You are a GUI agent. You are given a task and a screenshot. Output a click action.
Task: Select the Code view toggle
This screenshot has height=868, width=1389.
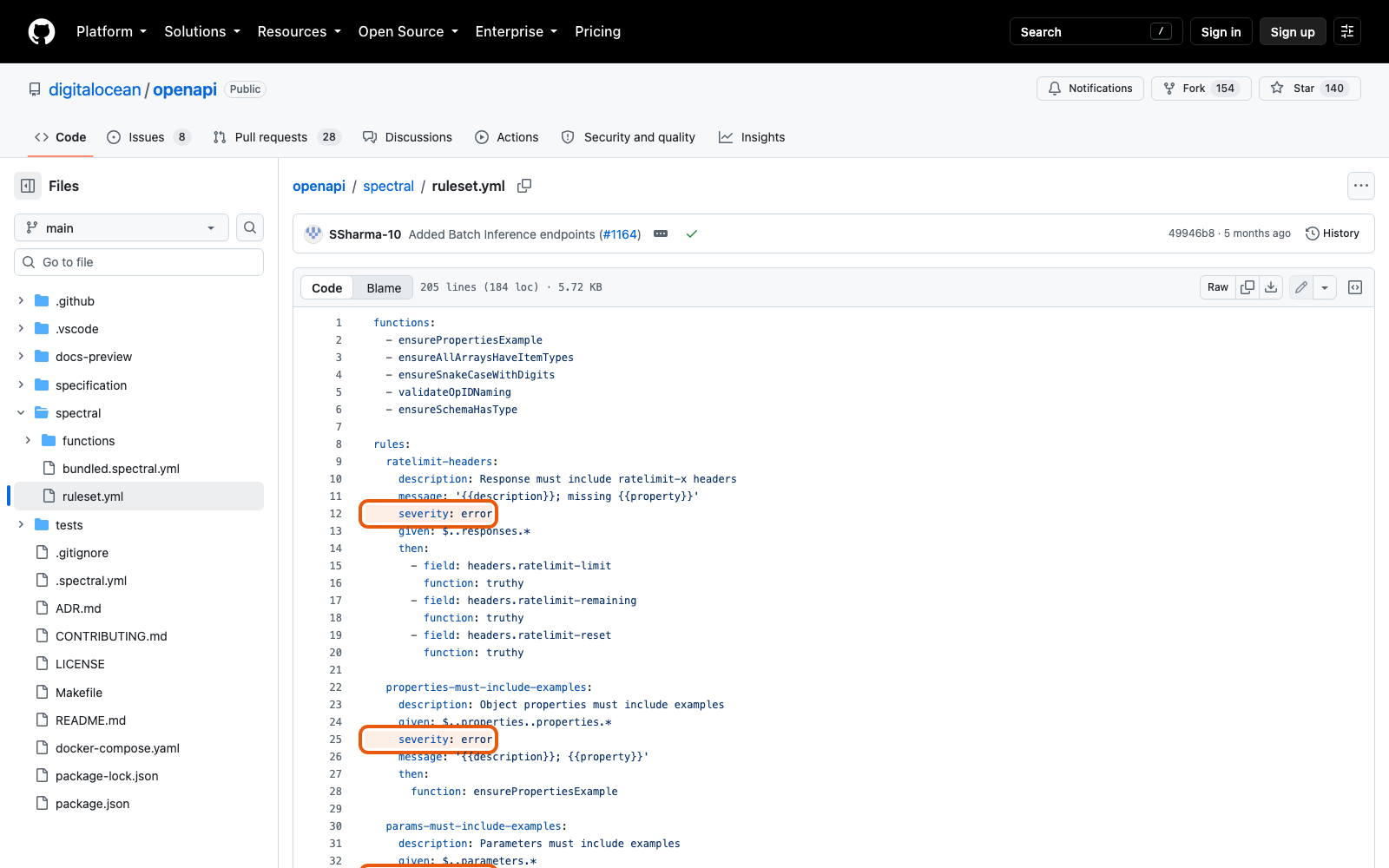[327, 287]
